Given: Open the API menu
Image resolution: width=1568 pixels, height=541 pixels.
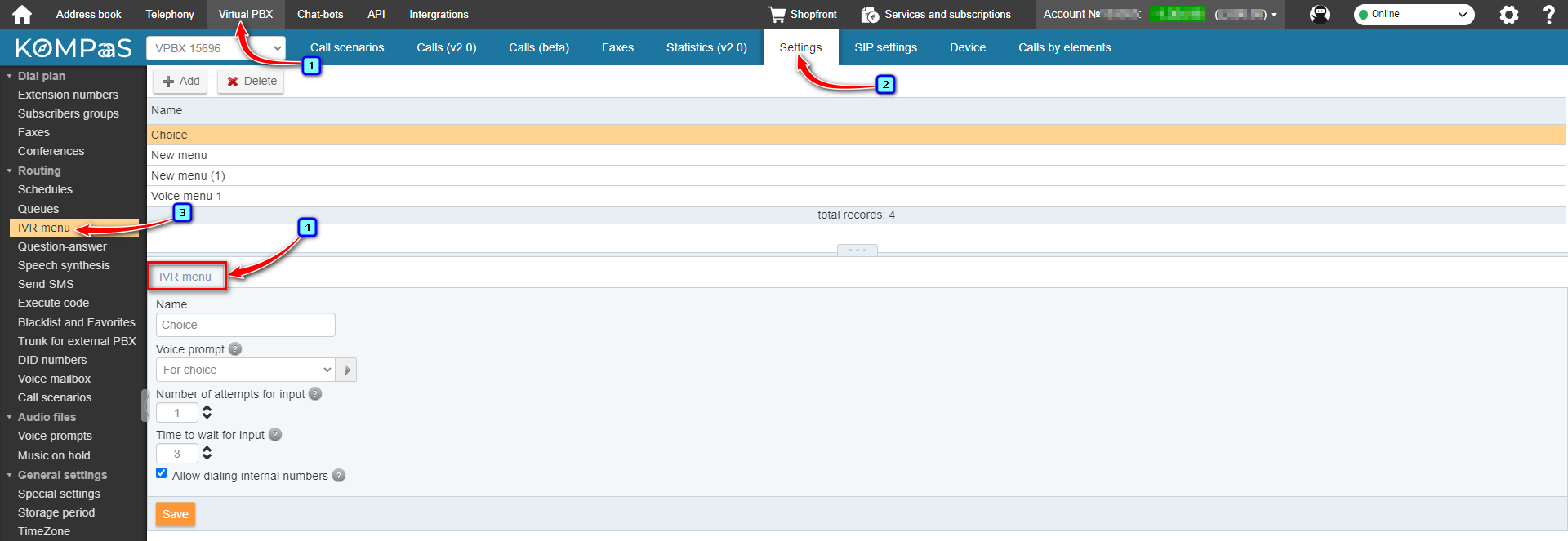Looking at the screenshot, I should (x=376, y=14).
